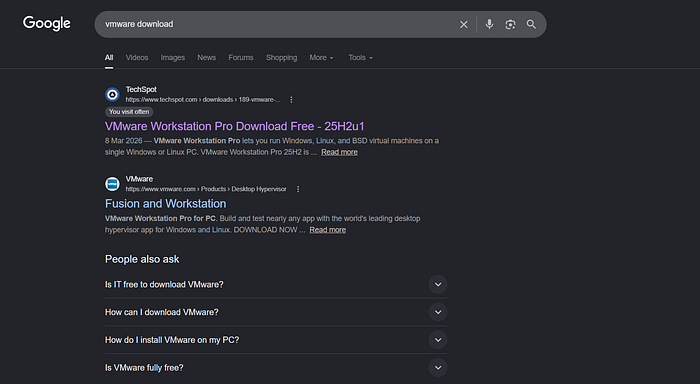Click the VMware site favicon

[x=112, y=184]
